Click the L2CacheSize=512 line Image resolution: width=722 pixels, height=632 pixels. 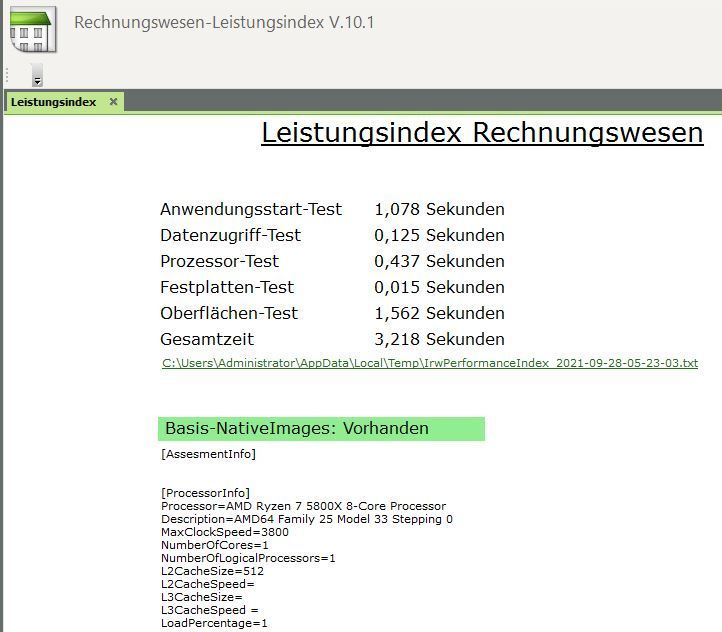pos(211,571)
